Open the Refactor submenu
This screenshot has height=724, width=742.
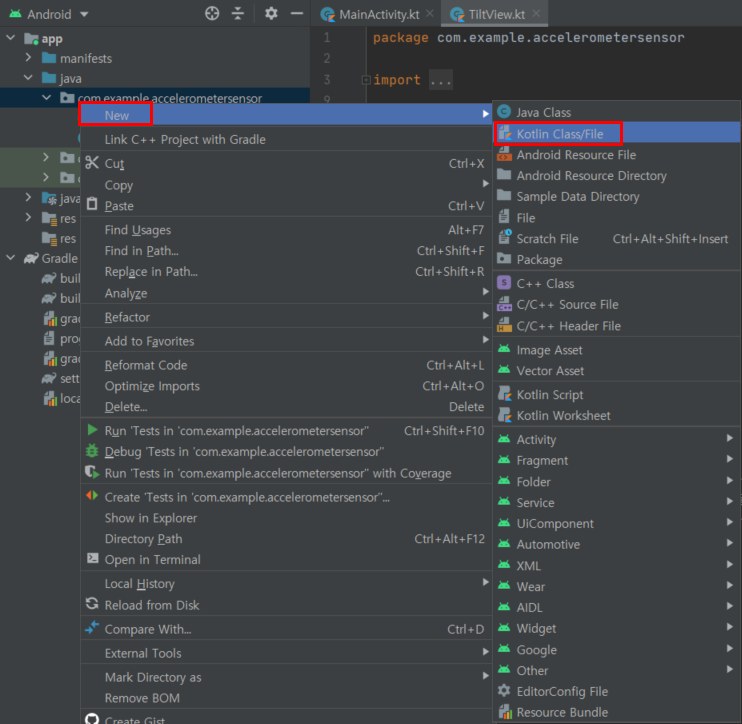[x=286, y=317]
